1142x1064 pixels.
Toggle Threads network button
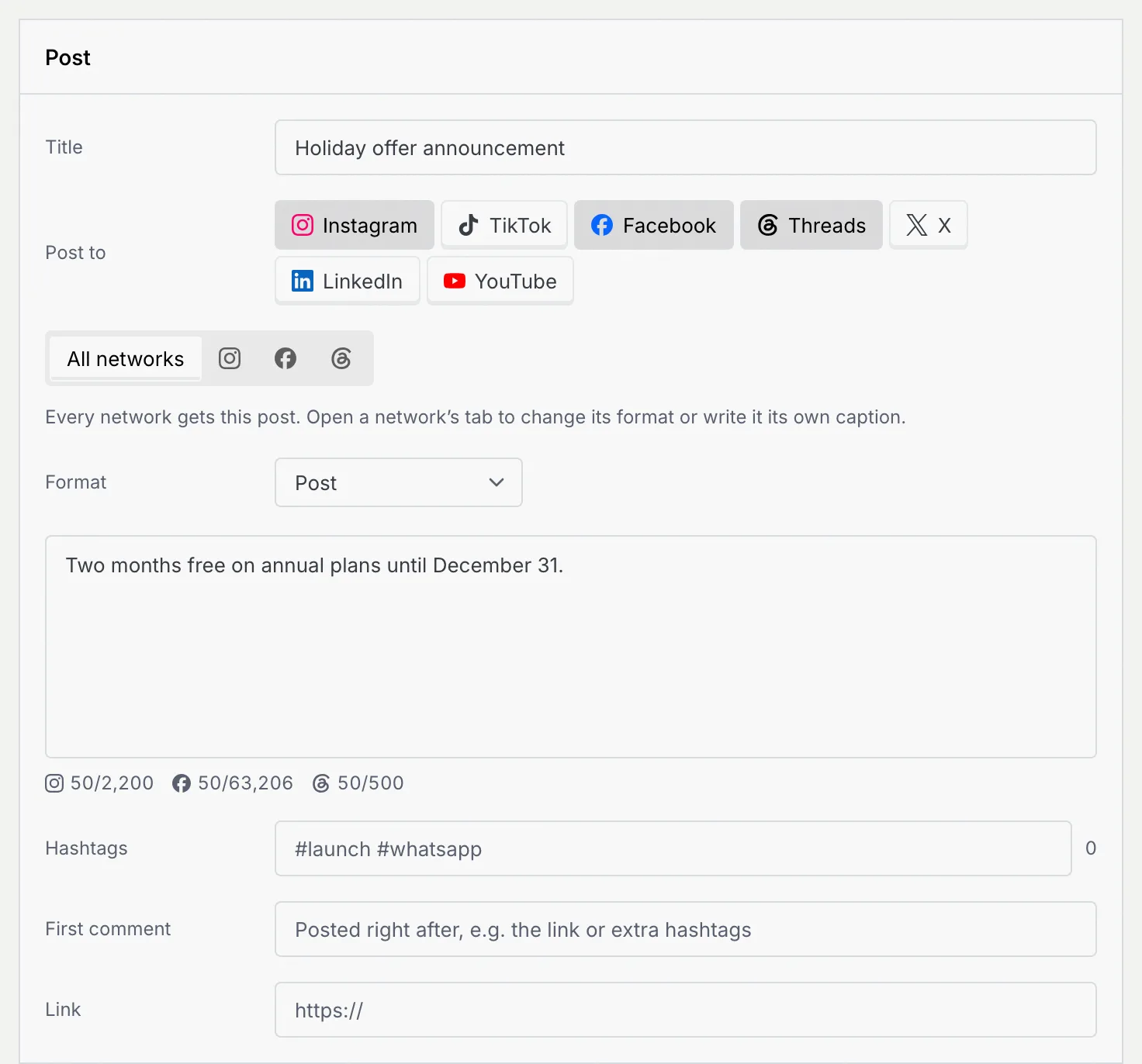click(x=812, y=225)
